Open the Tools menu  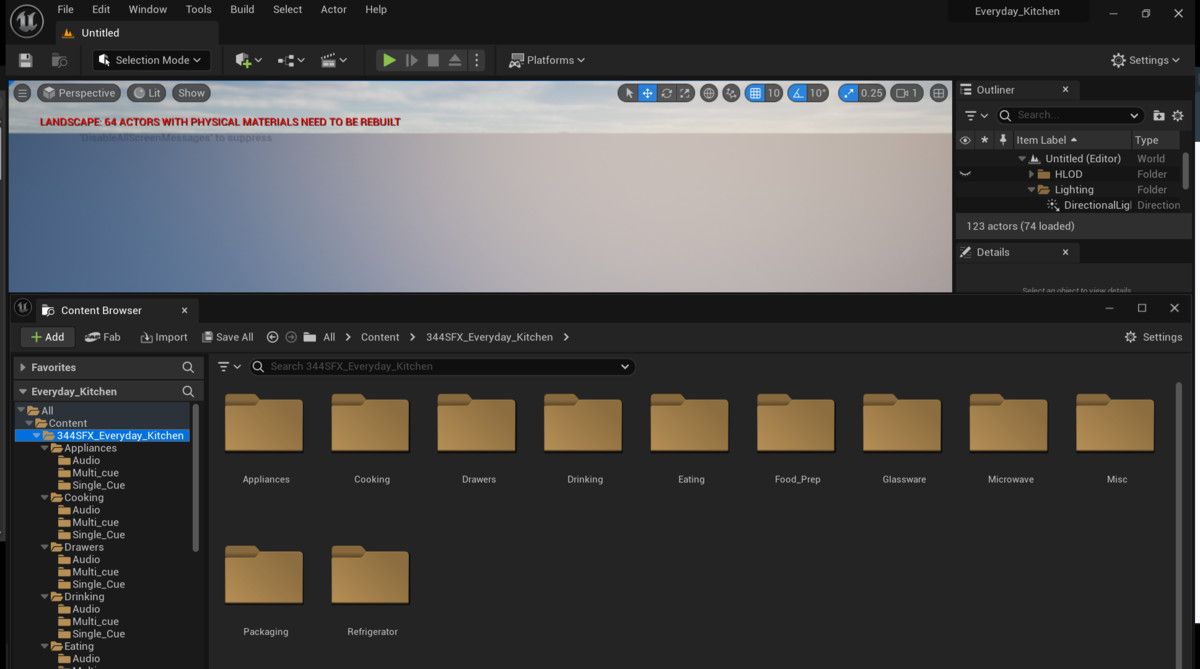click(x=199, y=9)
